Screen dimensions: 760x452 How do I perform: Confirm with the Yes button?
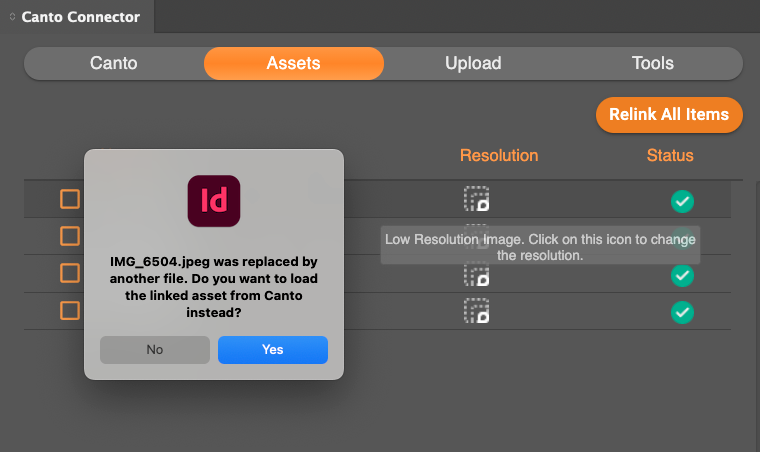click(273, 350)
